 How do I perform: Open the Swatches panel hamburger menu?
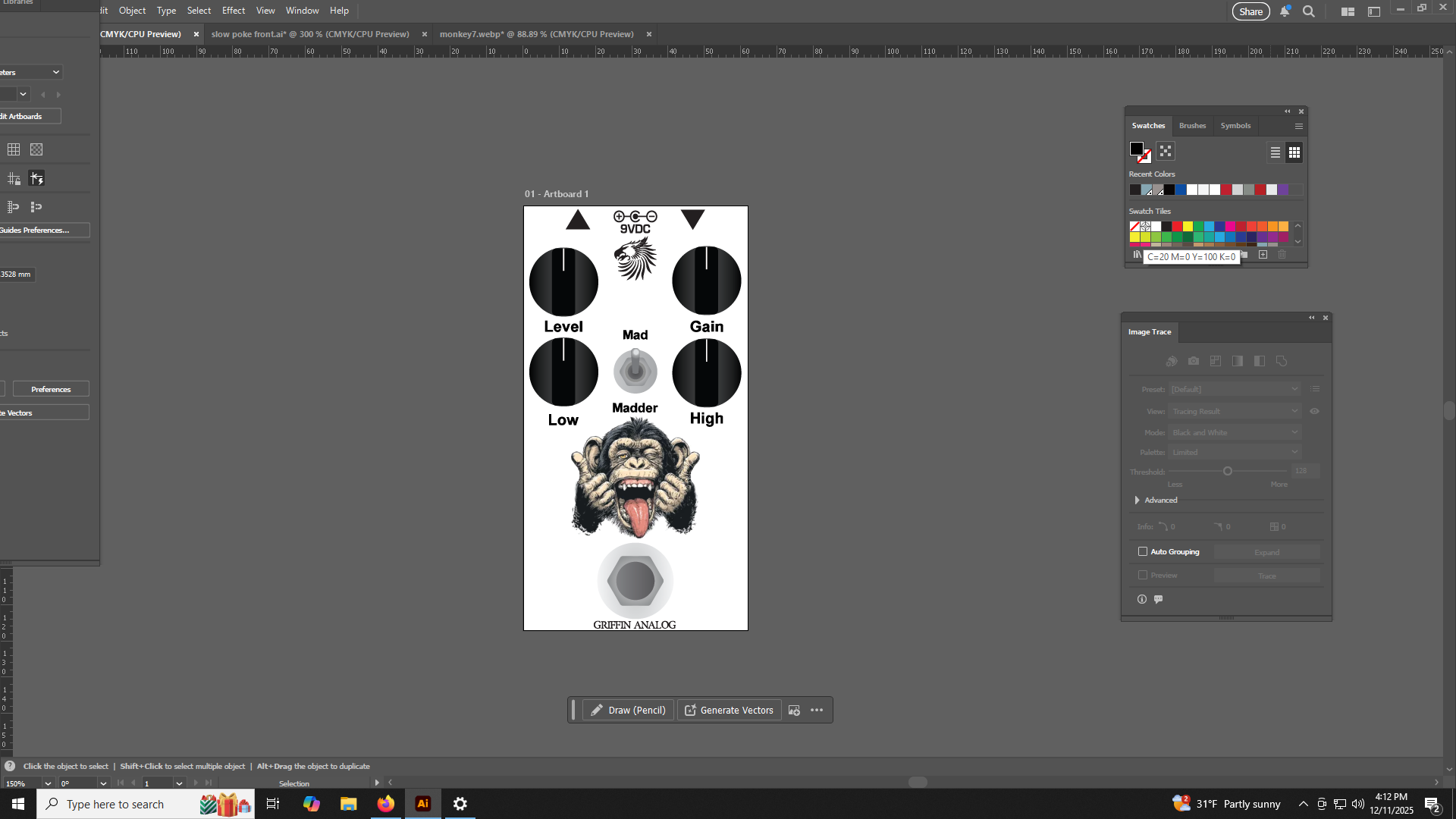coord(1298,126)
